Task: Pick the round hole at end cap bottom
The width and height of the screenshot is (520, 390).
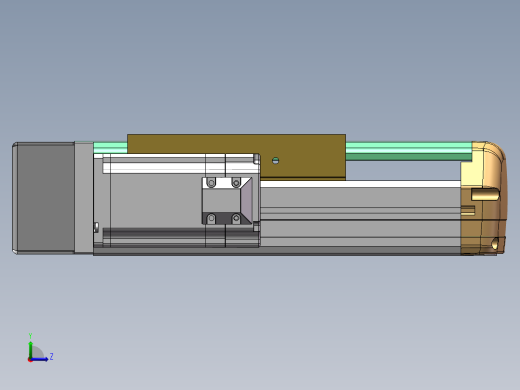Action: pyautogui.click(x=495, y=244)
